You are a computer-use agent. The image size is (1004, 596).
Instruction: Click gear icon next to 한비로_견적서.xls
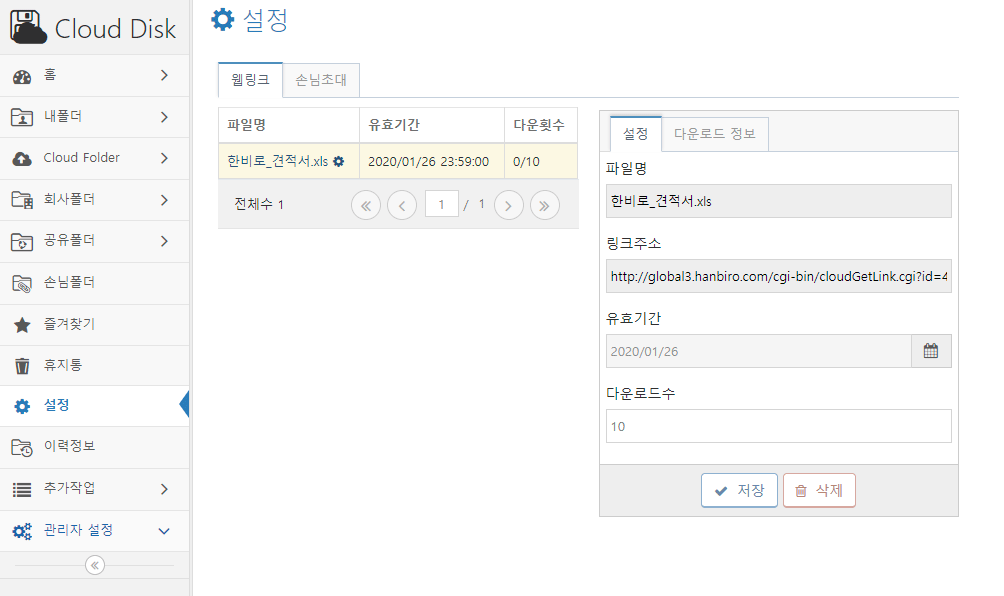(x=339, y=161)
